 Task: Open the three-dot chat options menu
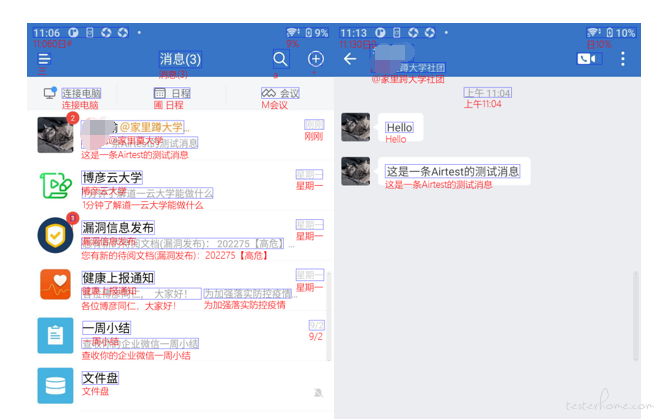coord(622,59)
